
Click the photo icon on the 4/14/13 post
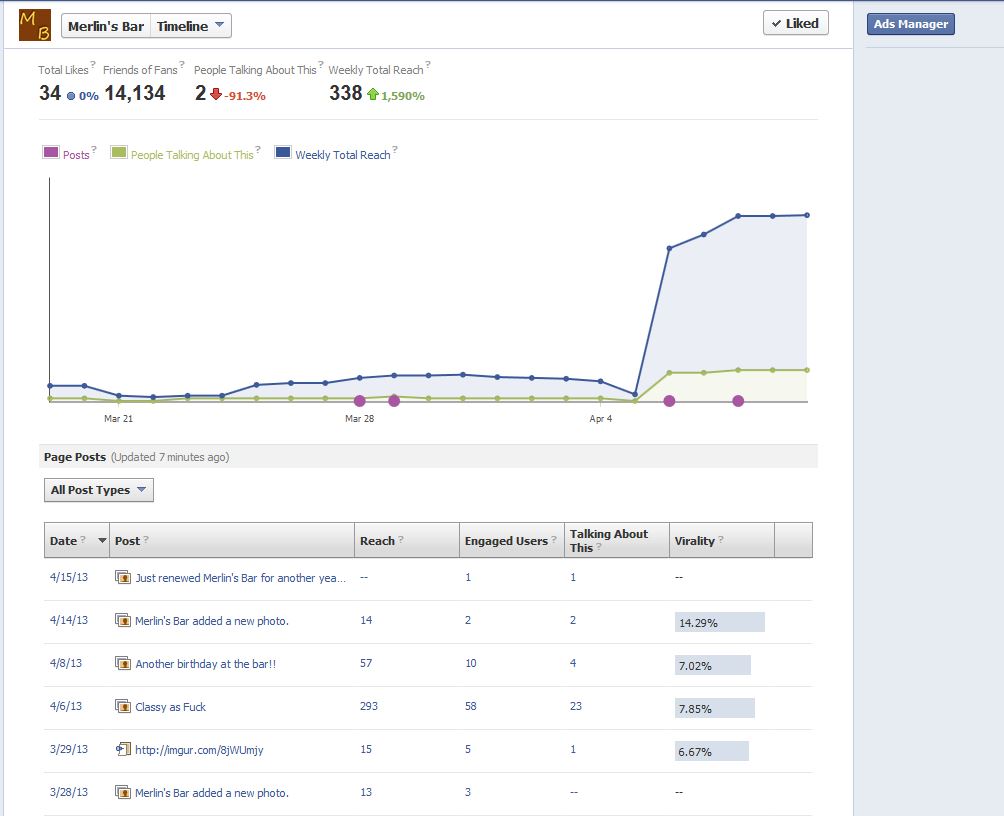123,620
